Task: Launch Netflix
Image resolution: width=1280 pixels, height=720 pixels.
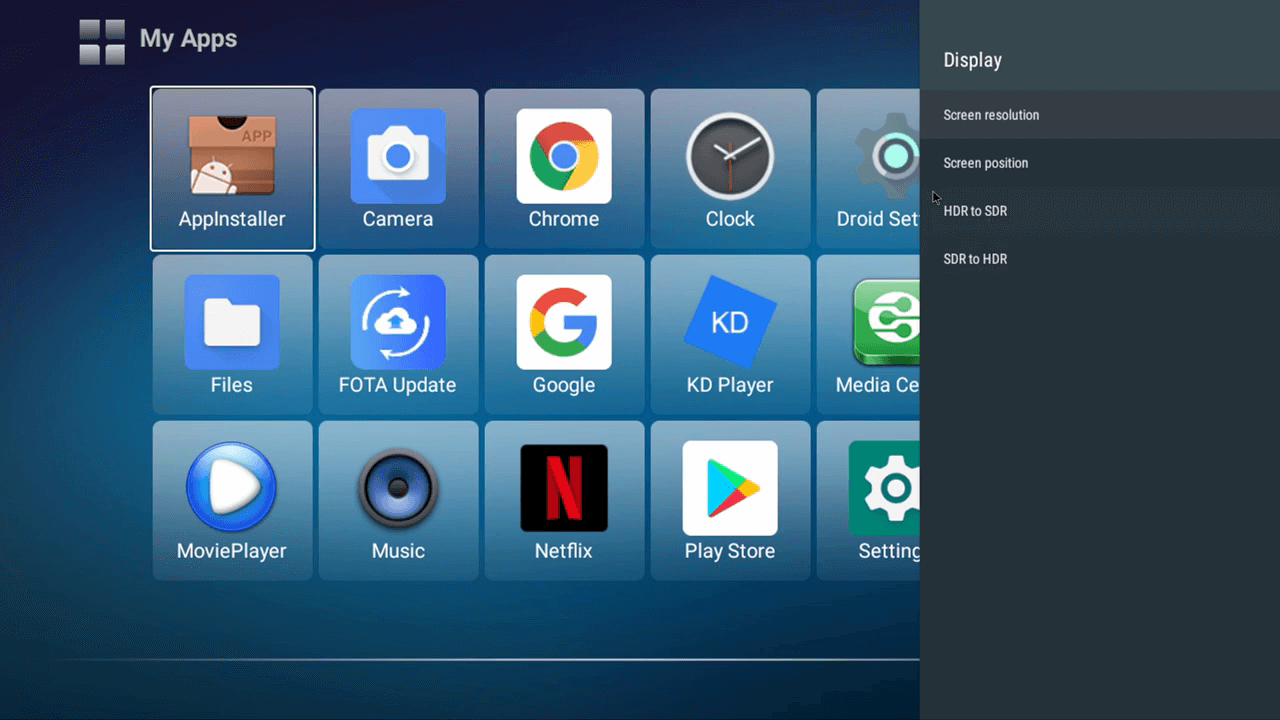Action: 564,500
